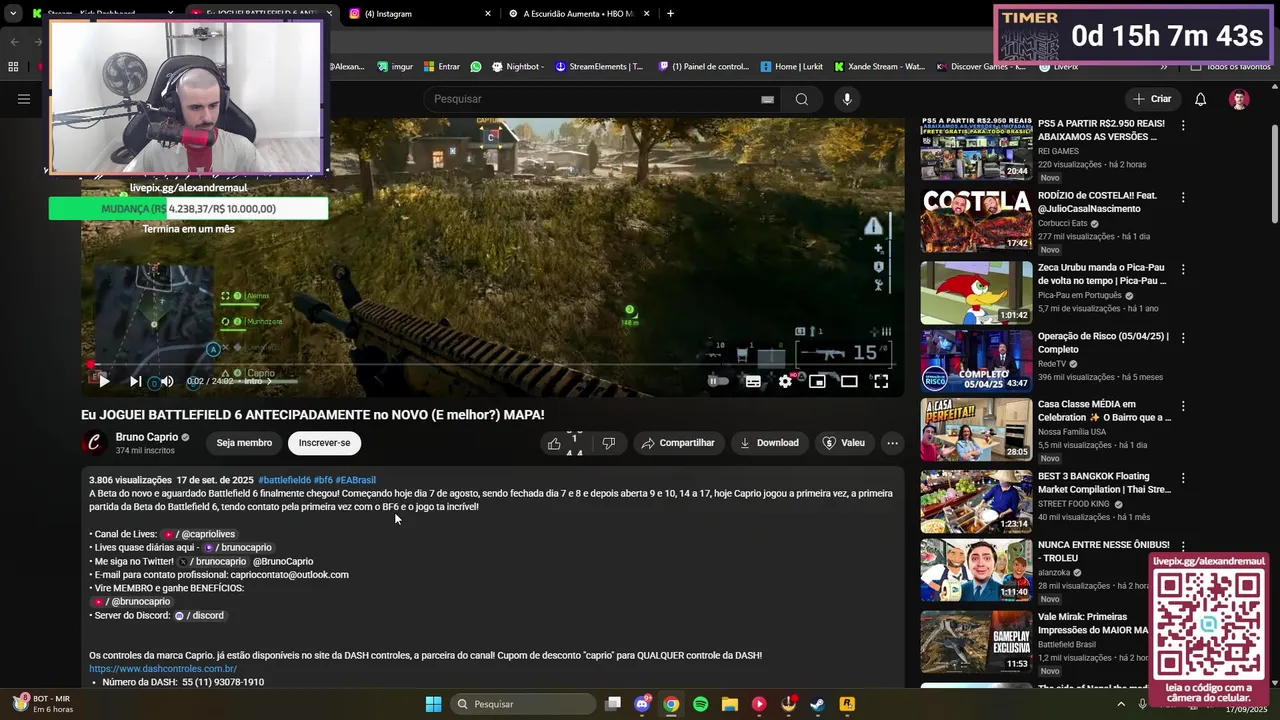Open the Bruno Caprio channel name link

(x=147, y=437)
